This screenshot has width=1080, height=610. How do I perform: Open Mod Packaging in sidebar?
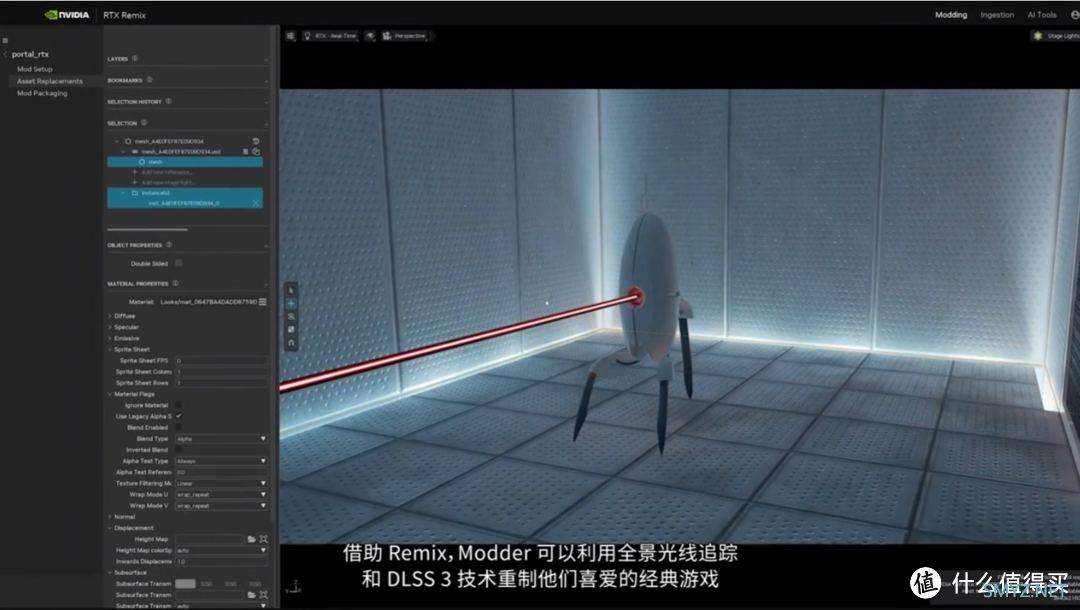pos(42,93)
